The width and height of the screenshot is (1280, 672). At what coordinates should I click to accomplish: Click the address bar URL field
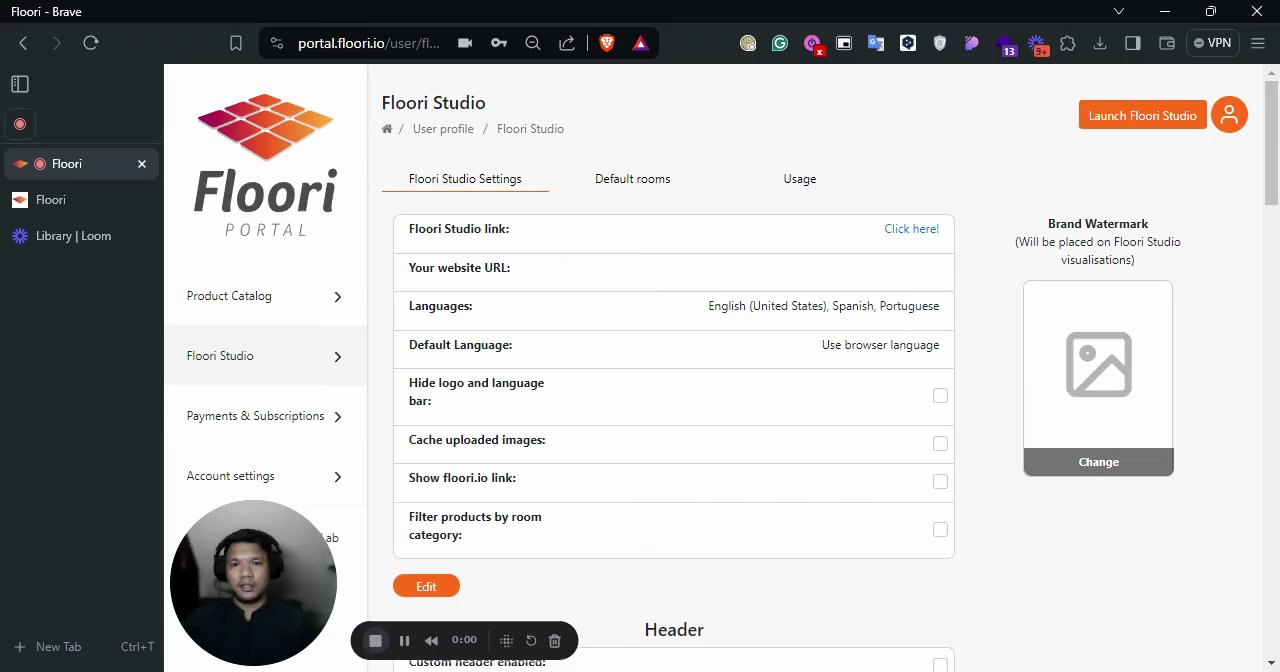[x=369, y=43]
